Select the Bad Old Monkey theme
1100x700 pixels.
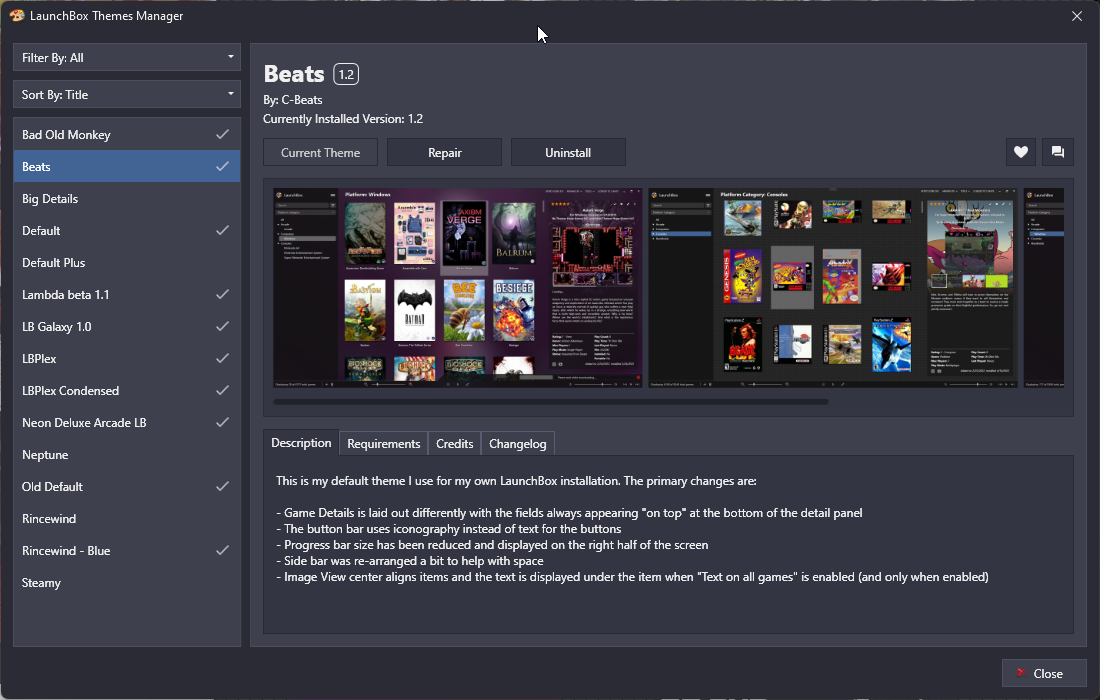click(127, 135)
